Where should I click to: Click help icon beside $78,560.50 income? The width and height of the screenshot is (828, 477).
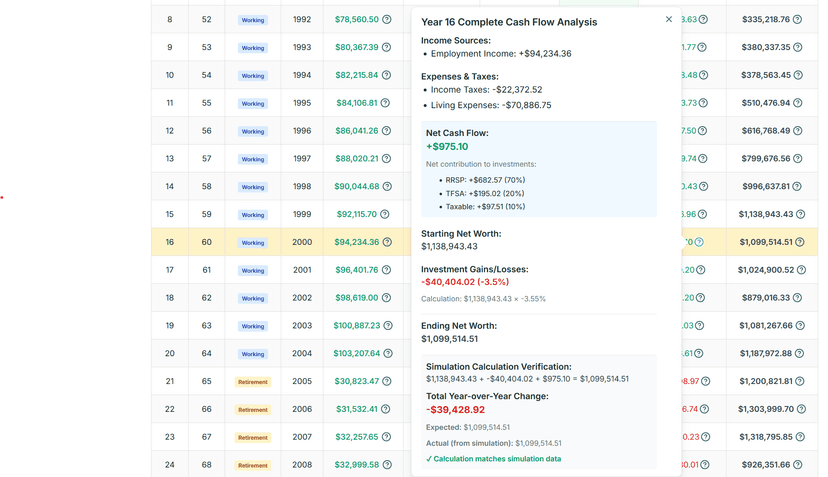pos(386,19)
